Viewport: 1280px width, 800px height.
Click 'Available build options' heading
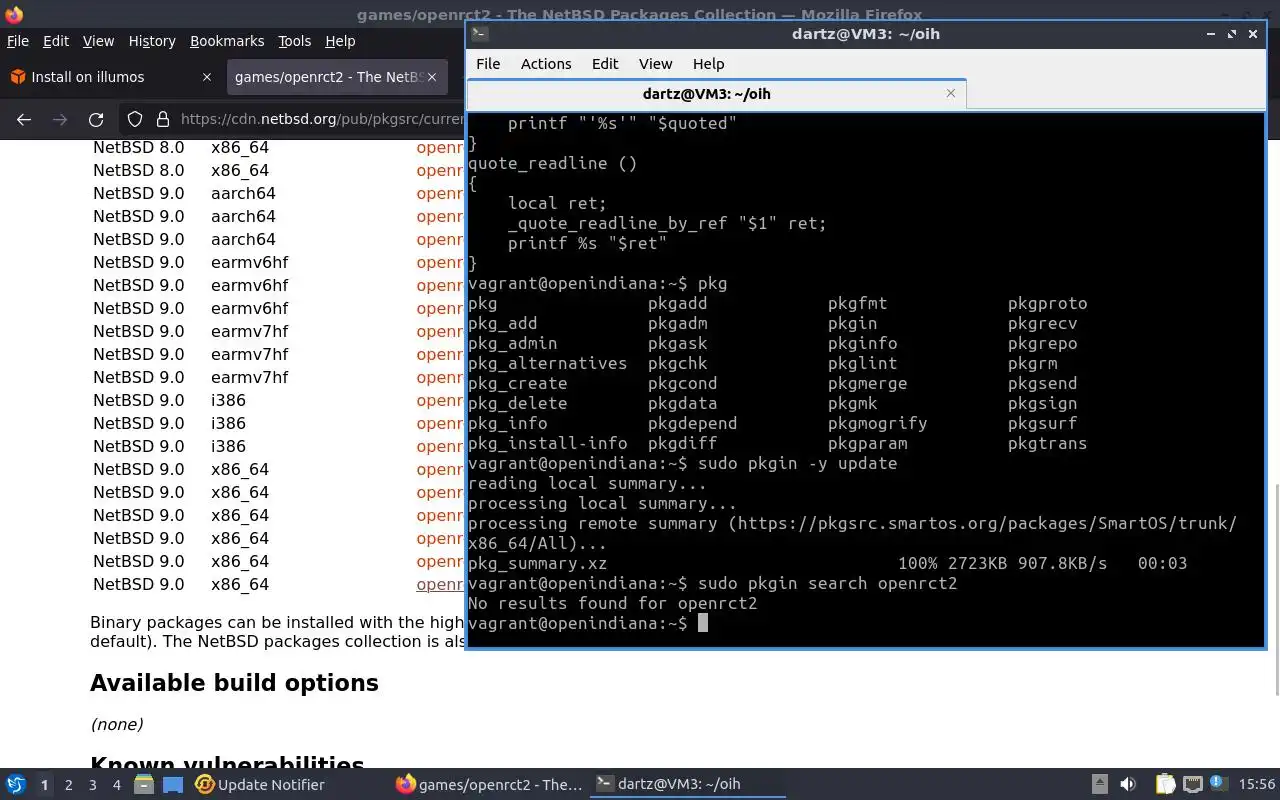234,683
